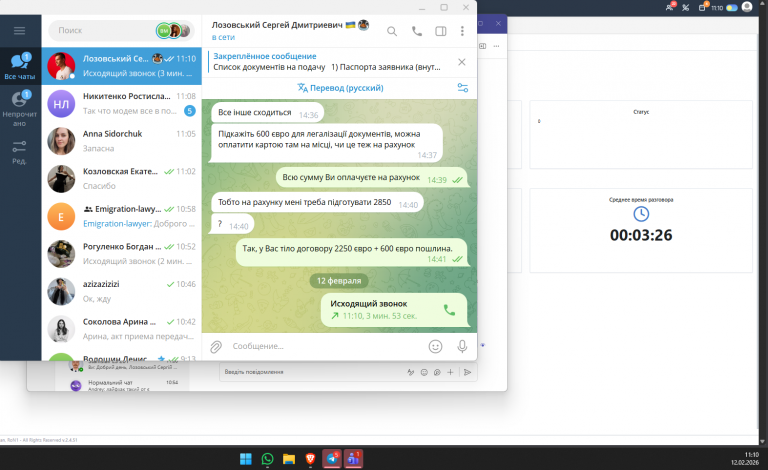Attach a file with paperclip icon
This screenshot has width=768, height=470.
click(216, 347)
